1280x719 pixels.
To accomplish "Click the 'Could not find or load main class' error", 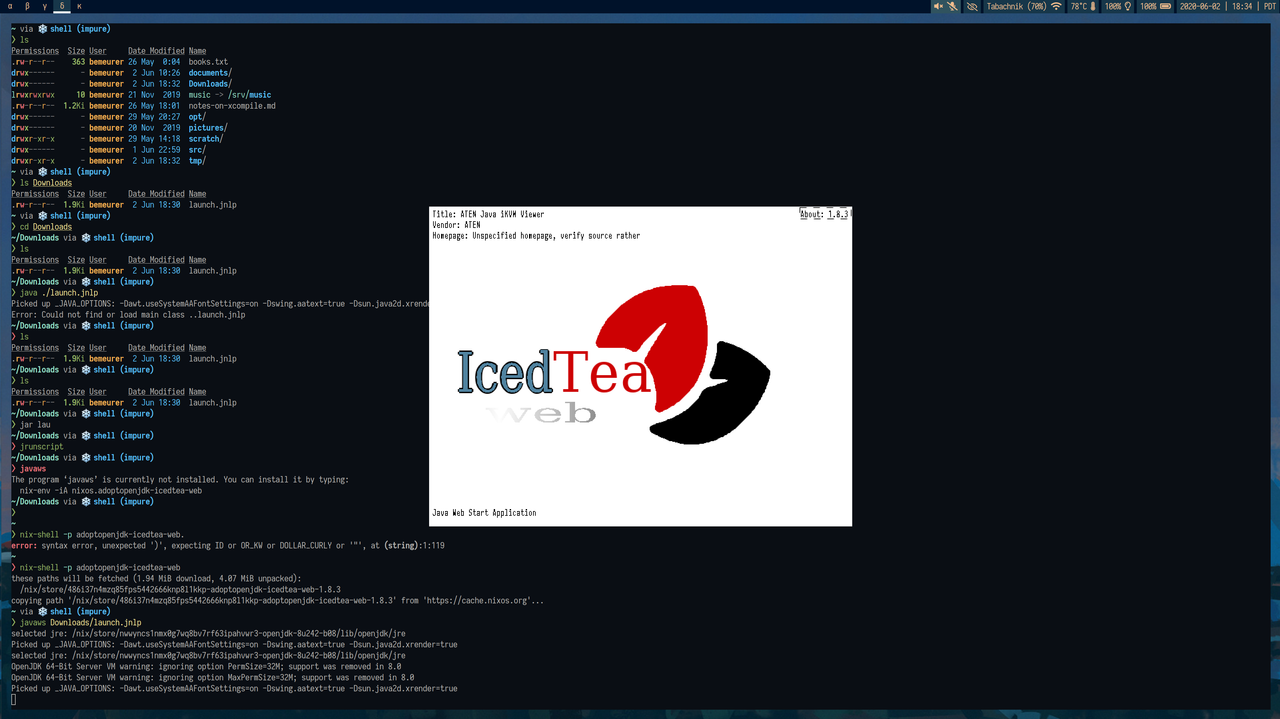I will [128, 315].
